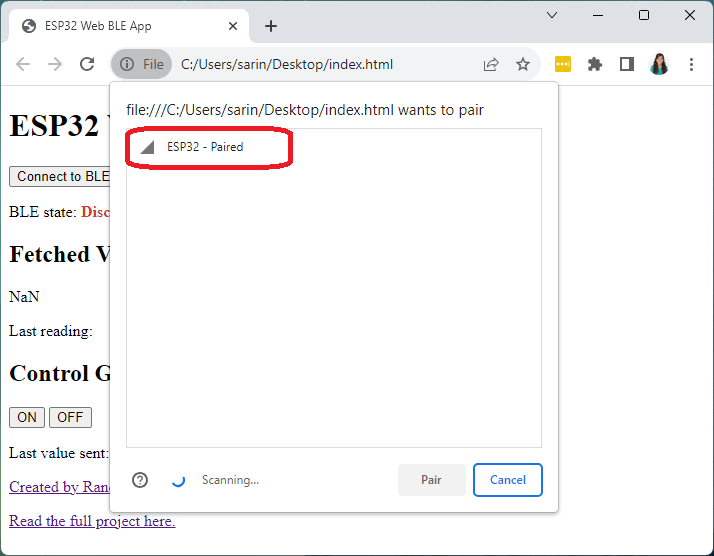Switch to ESP32 Web BLE App tab
This screenshot has width=714, height=556.
pos(129,26)
